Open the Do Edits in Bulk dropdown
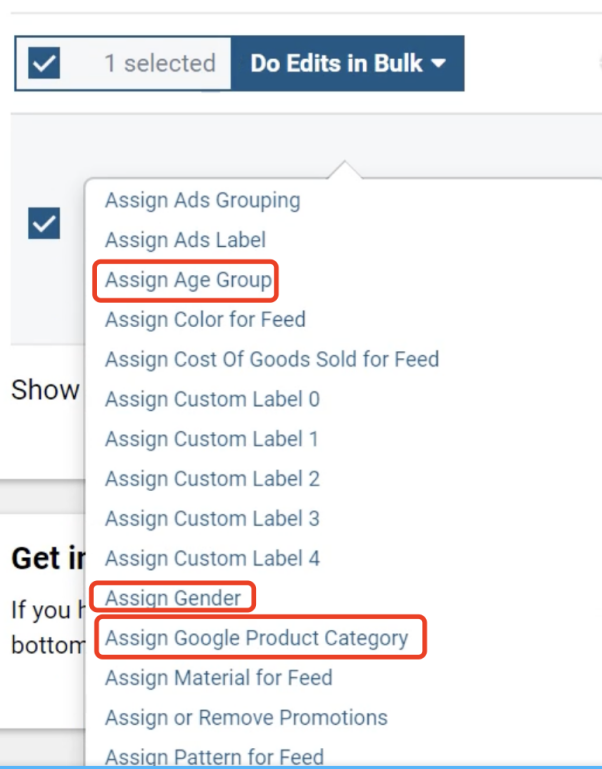 (x=346, y=64)
